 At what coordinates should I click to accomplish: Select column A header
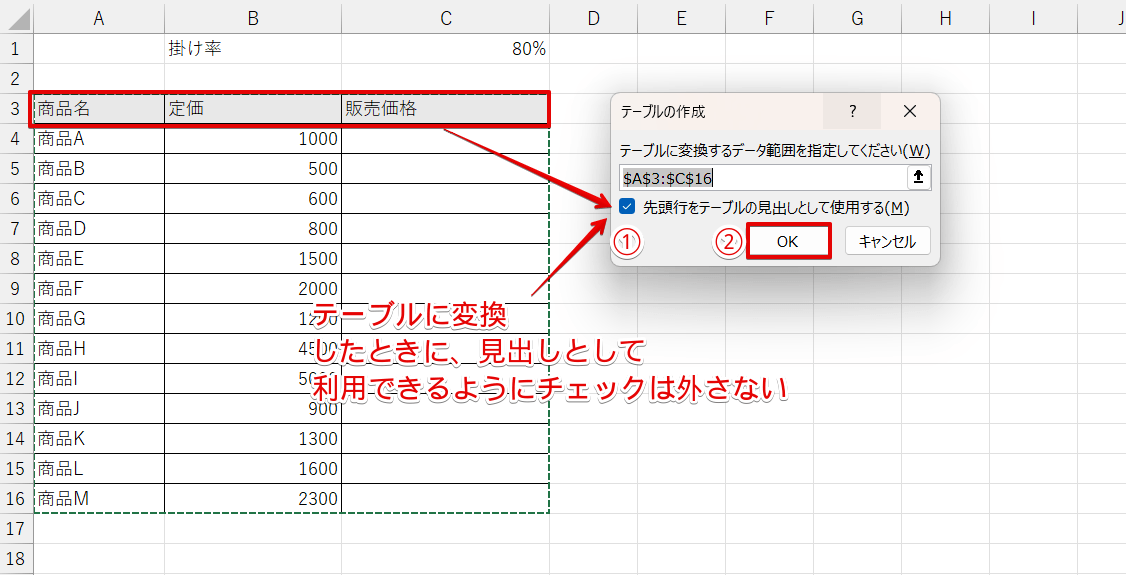[99, 19]
